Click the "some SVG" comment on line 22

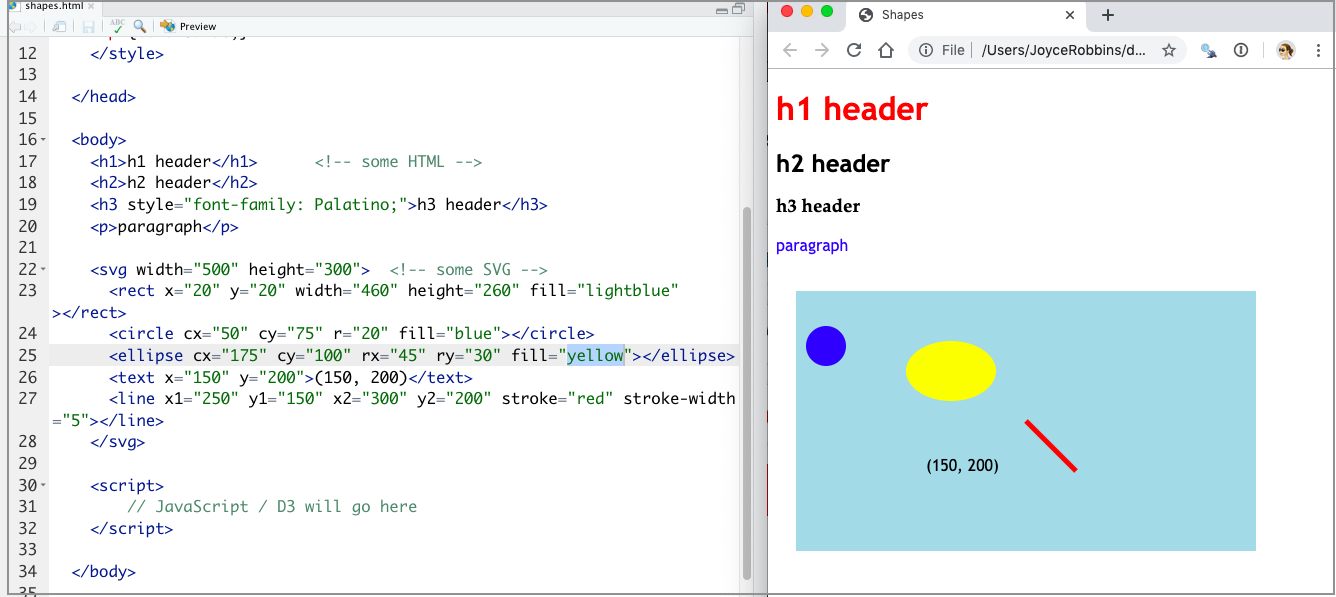(469, 270)
